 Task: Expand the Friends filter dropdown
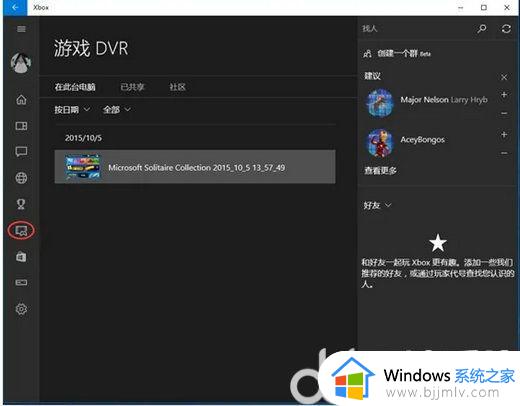point(377,205)
